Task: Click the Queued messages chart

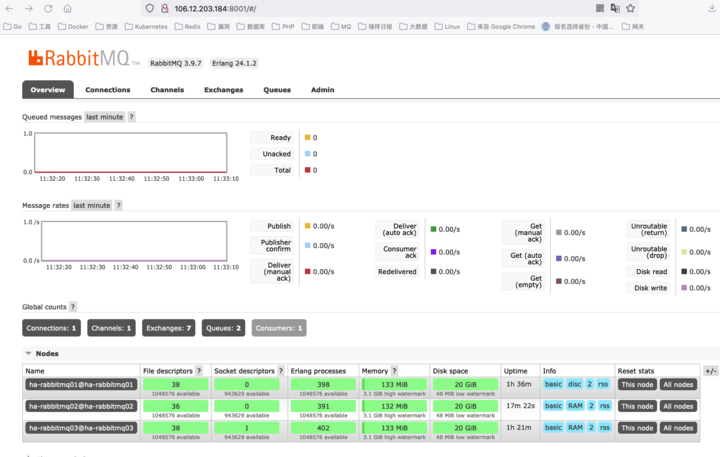Action: (x=131, y=152)
